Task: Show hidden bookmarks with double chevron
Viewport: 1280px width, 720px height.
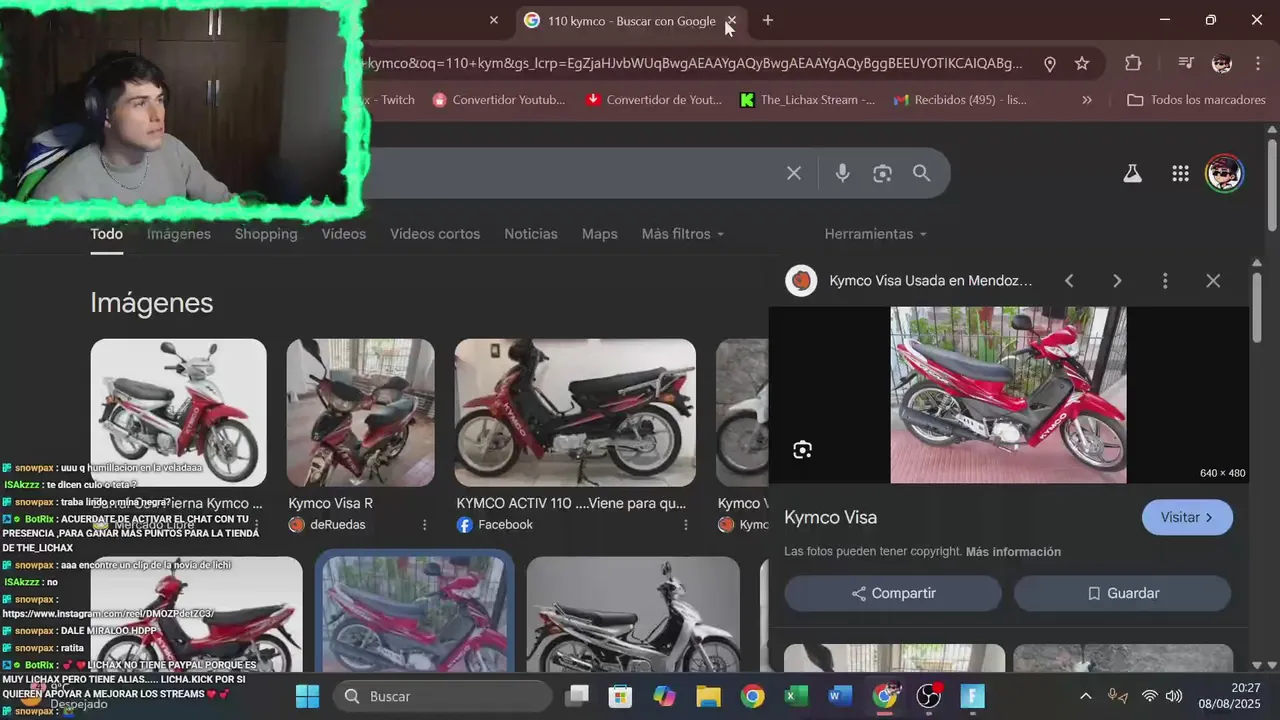Action: pos(1087,100)
